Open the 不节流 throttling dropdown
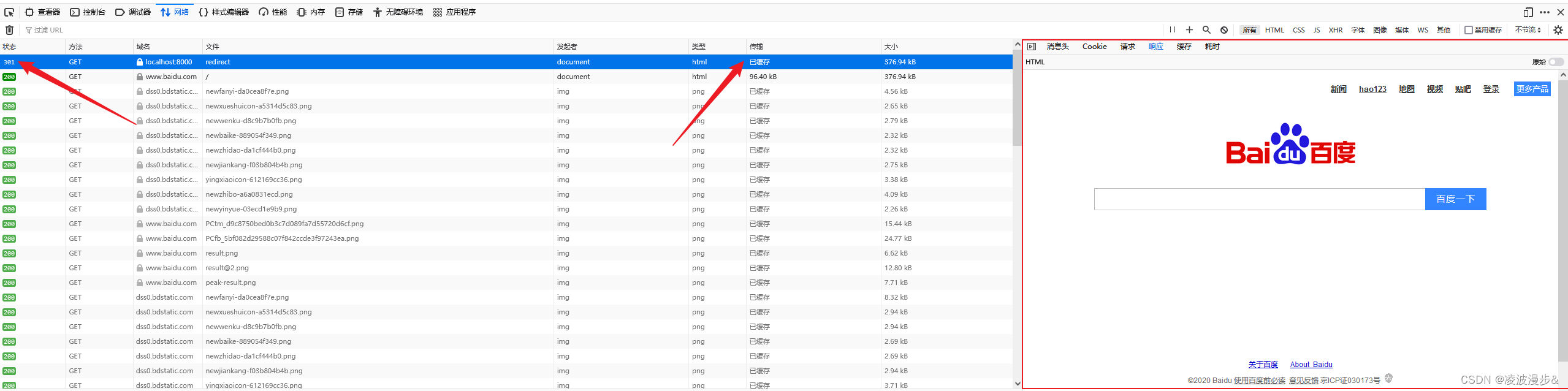The image size is (1568, 391). pos(1528,30)
